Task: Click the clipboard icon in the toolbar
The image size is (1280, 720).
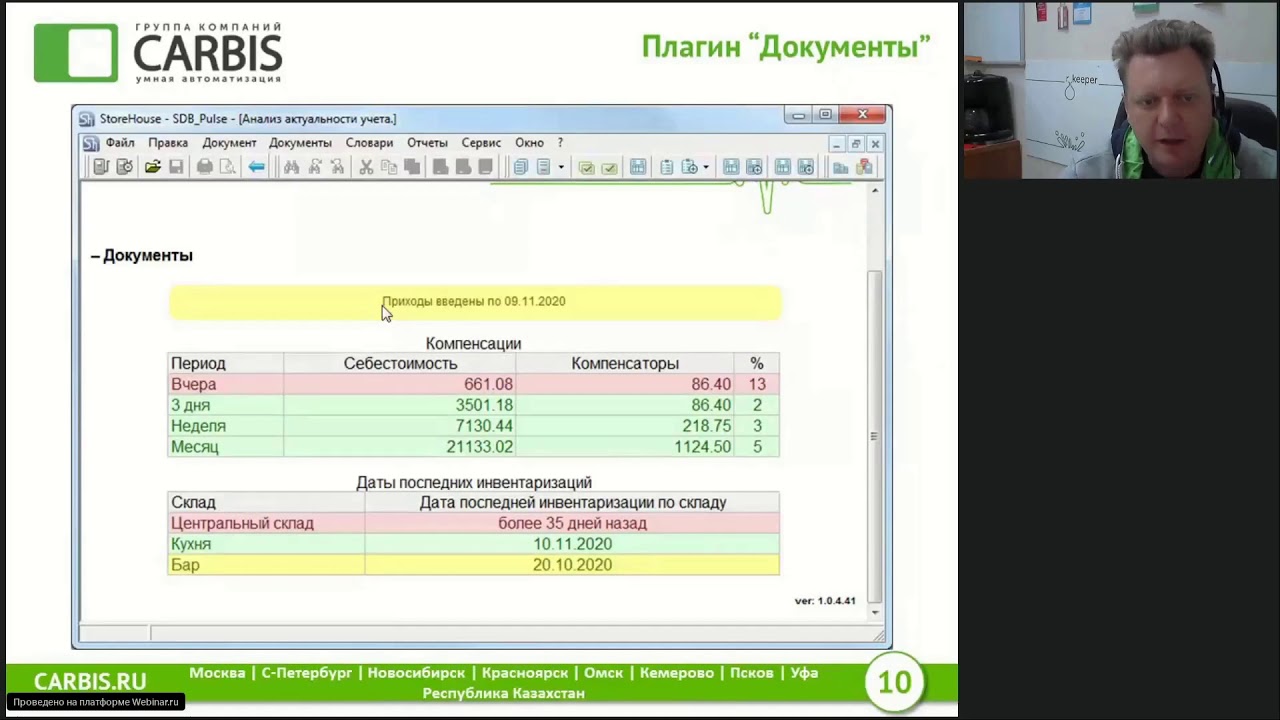Action: 667,167
